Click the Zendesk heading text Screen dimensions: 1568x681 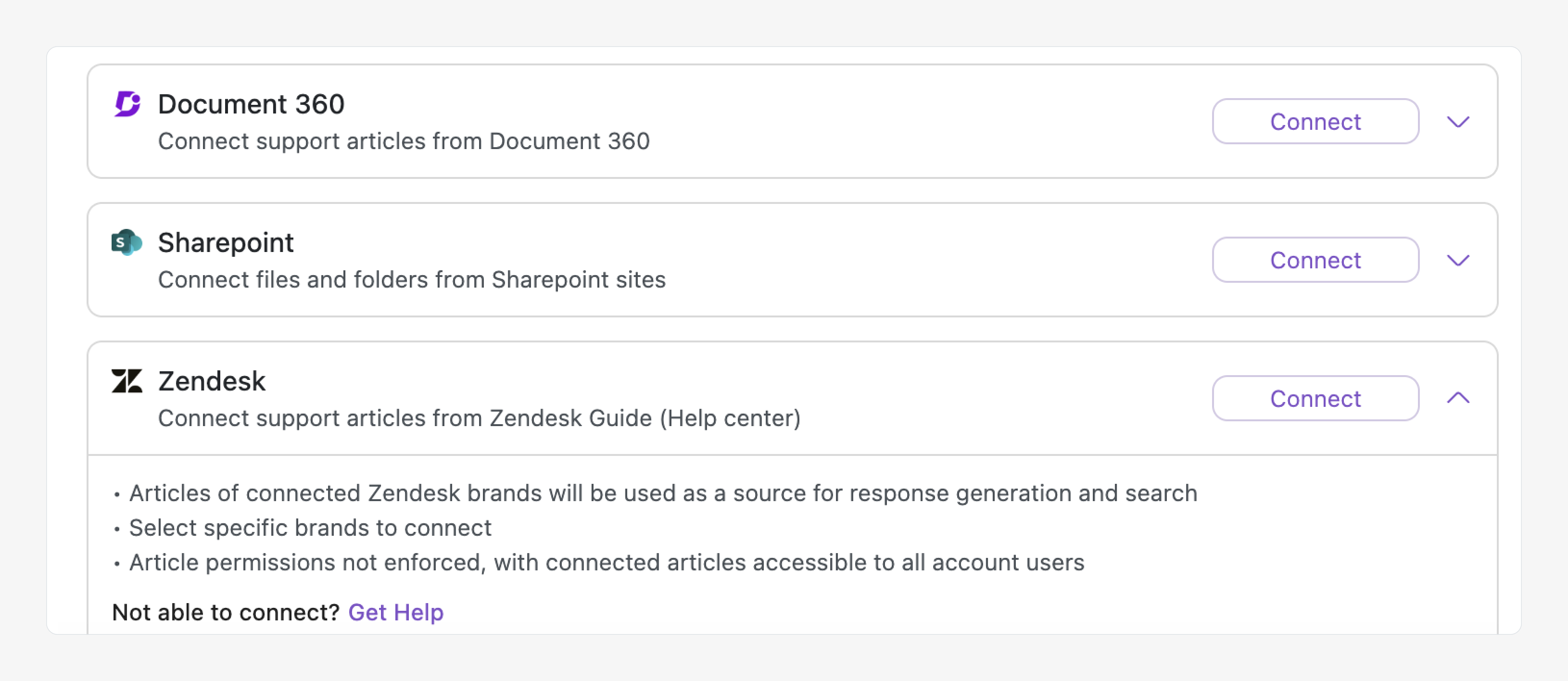click(211, 381)
